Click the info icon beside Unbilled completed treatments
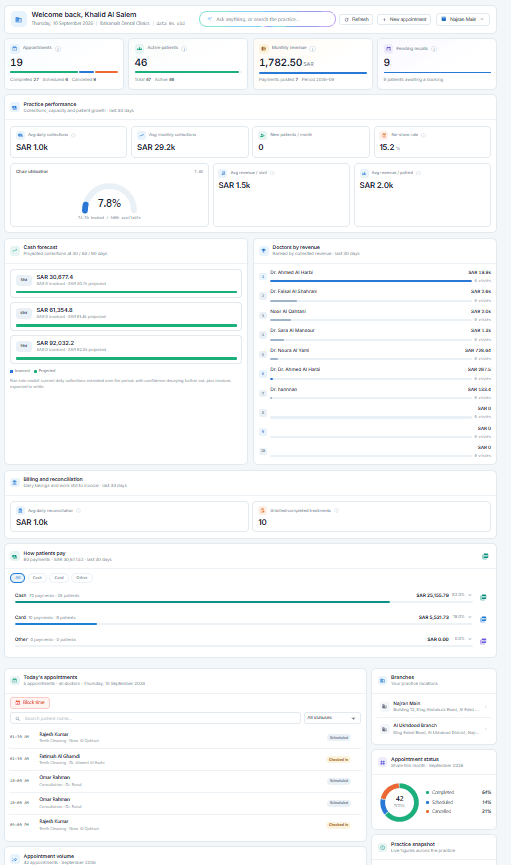Image resolution: width=511 pixels, height=865 pixels. click(336, 511)
